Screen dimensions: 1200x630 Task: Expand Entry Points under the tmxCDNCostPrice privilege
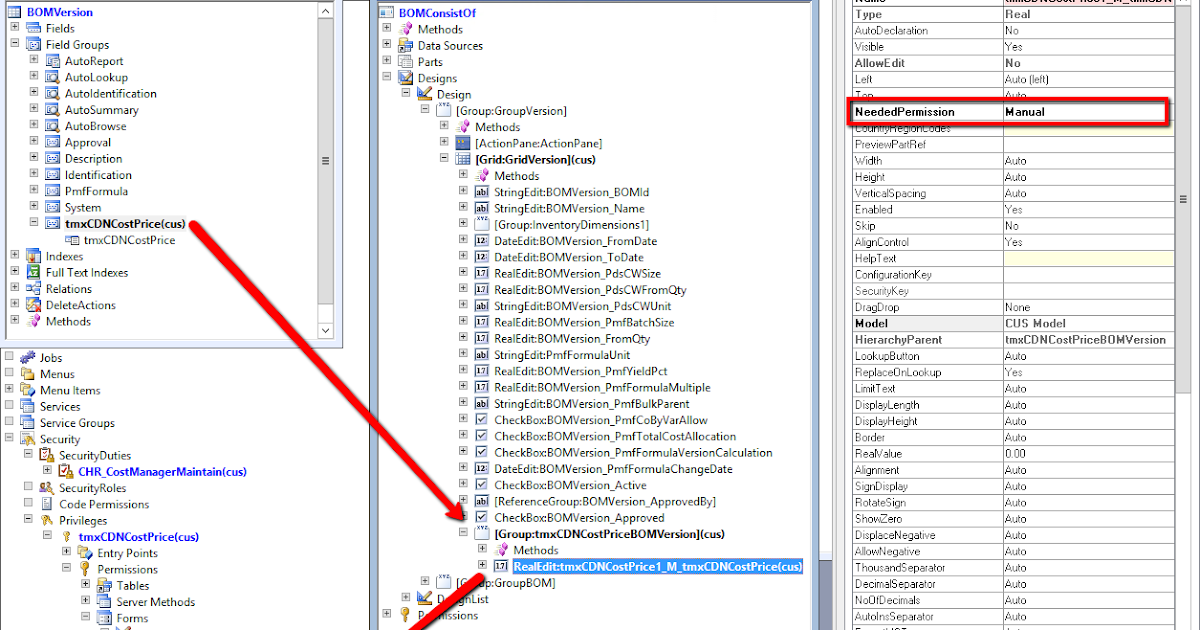[x=66, y=552]
